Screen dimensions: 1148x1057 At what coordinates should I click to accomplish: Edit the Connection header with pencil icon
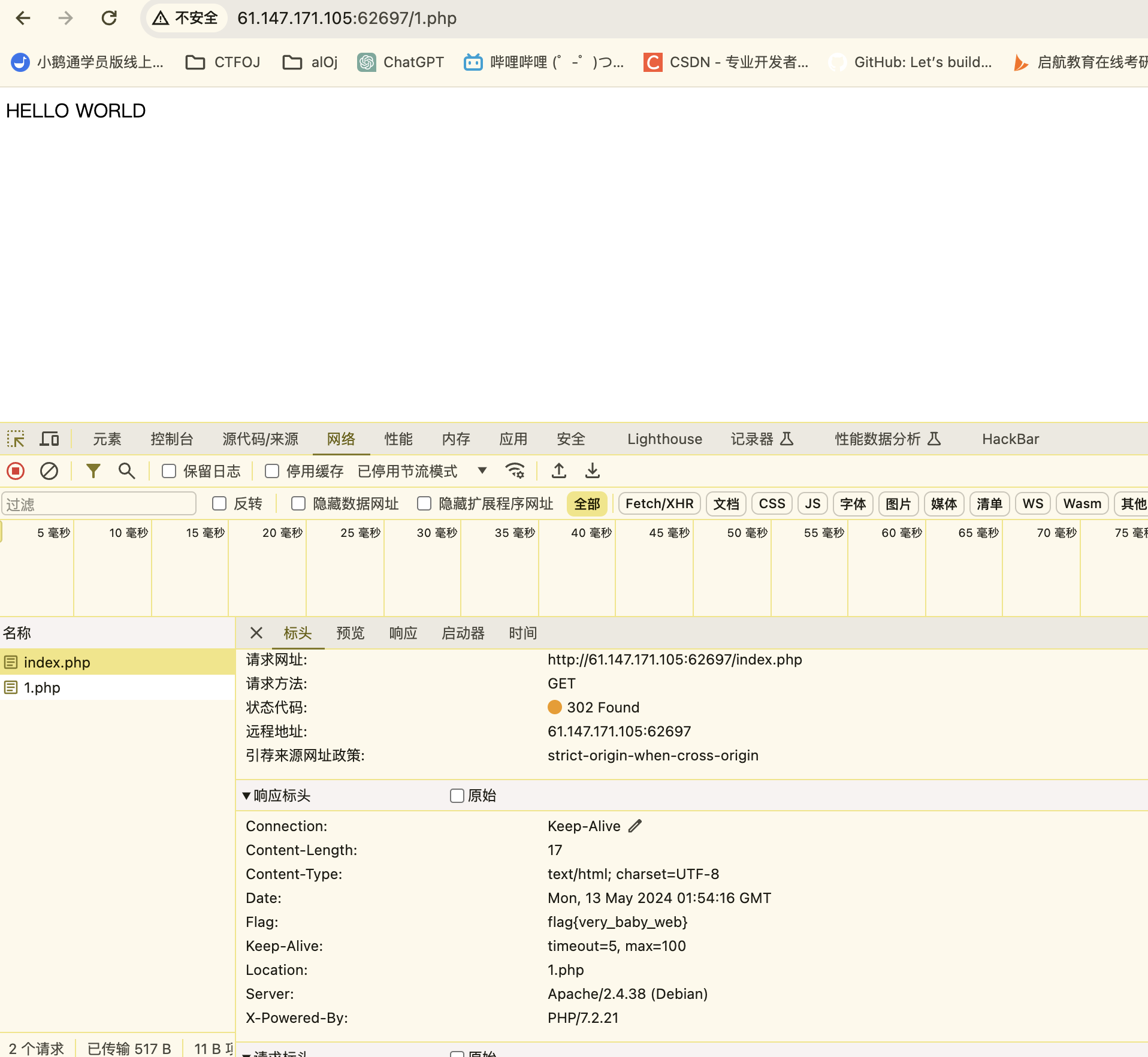tap(635, 826)
